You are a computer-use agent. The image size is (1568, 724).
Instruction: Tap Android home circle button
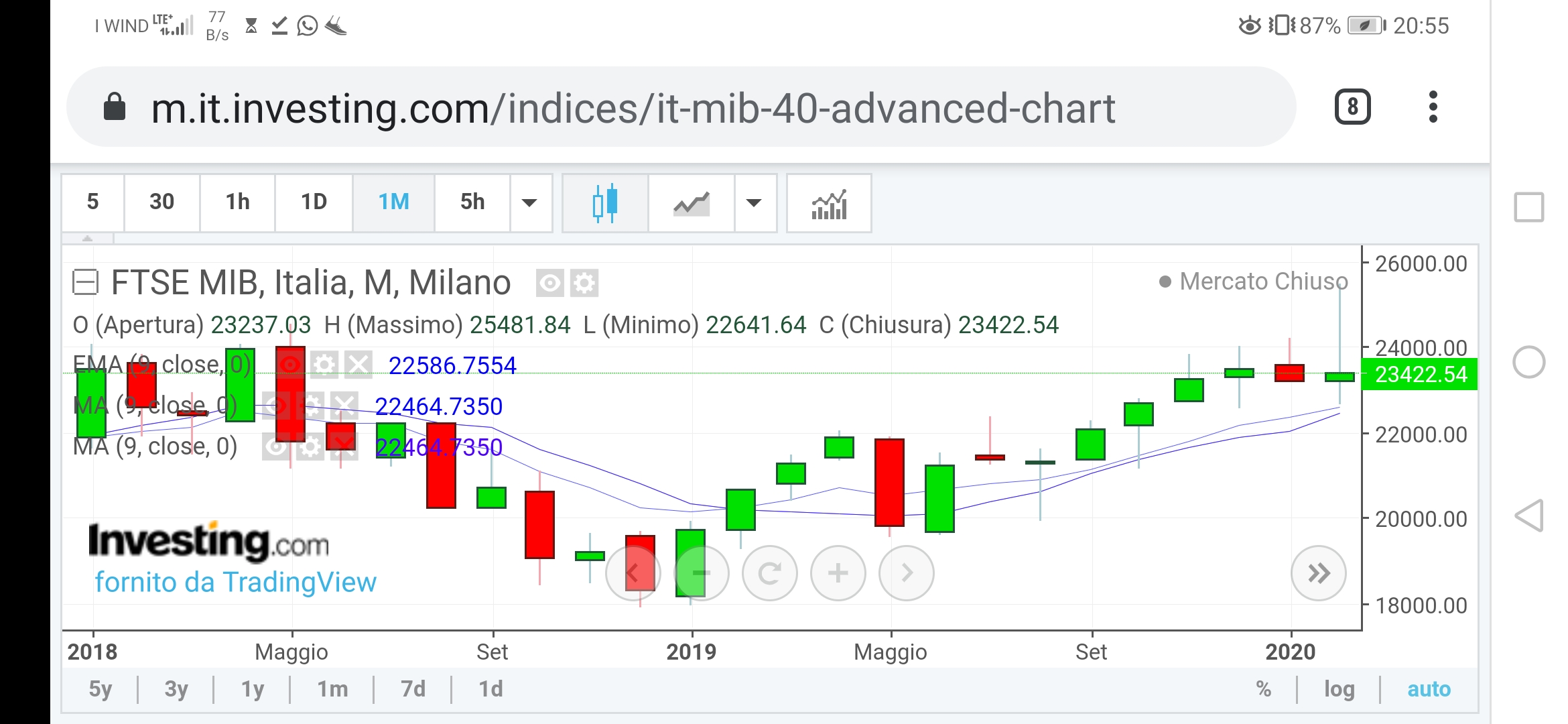[x=1529, y=363]
